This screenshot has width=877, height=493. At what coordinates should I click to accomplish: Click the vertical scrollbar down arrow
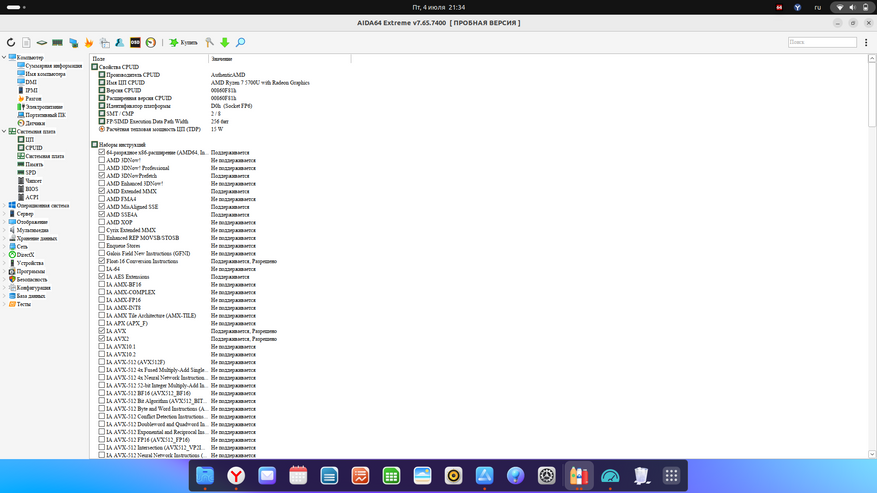tap(872, 454)
